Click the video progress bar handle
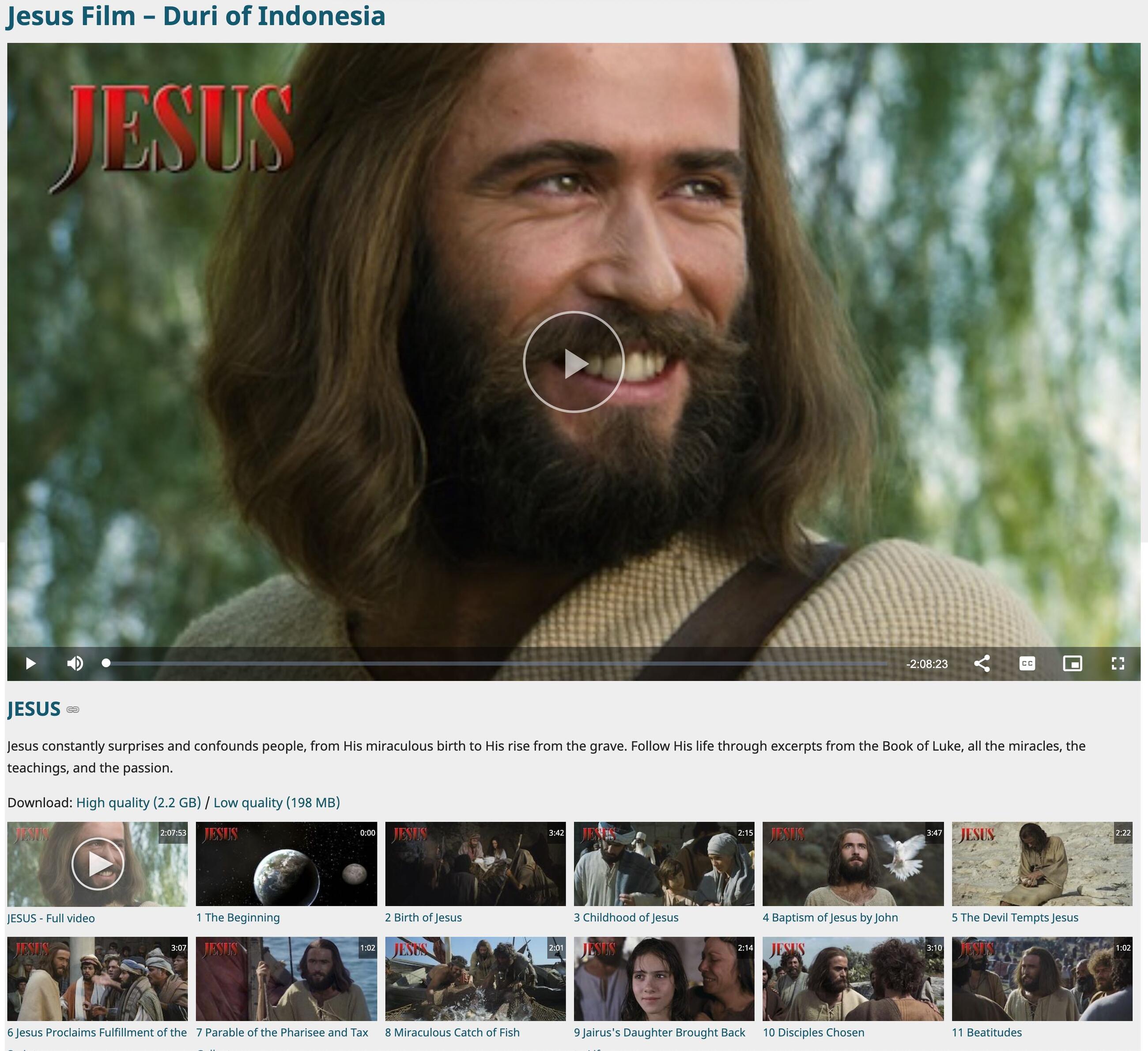The height and width of the screenshot is (1051, 1148). tap(106, 663)
